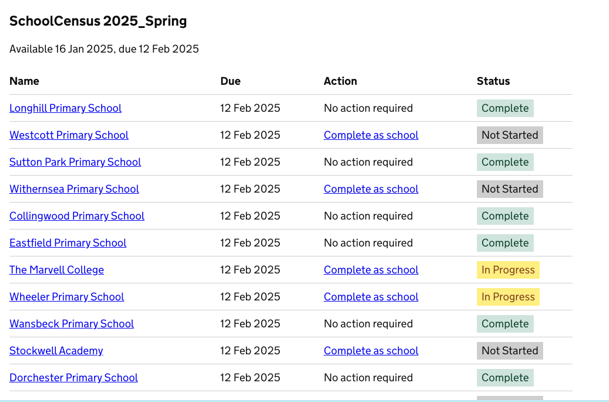Open Stockwell Academy link
The image size is (609, 402).
point(56,351)
